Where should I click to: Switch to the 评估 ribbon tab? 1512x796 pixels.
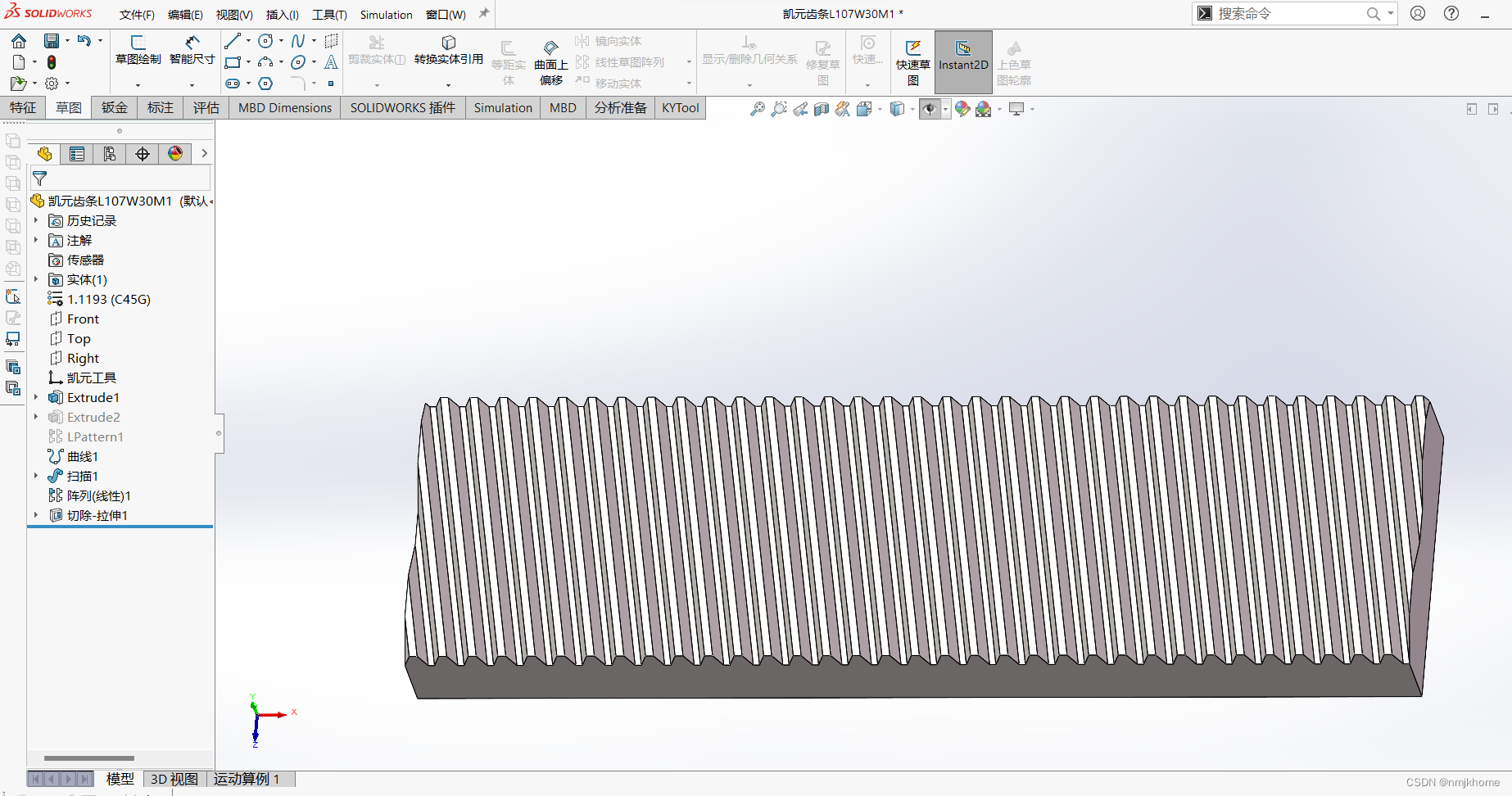206,107
